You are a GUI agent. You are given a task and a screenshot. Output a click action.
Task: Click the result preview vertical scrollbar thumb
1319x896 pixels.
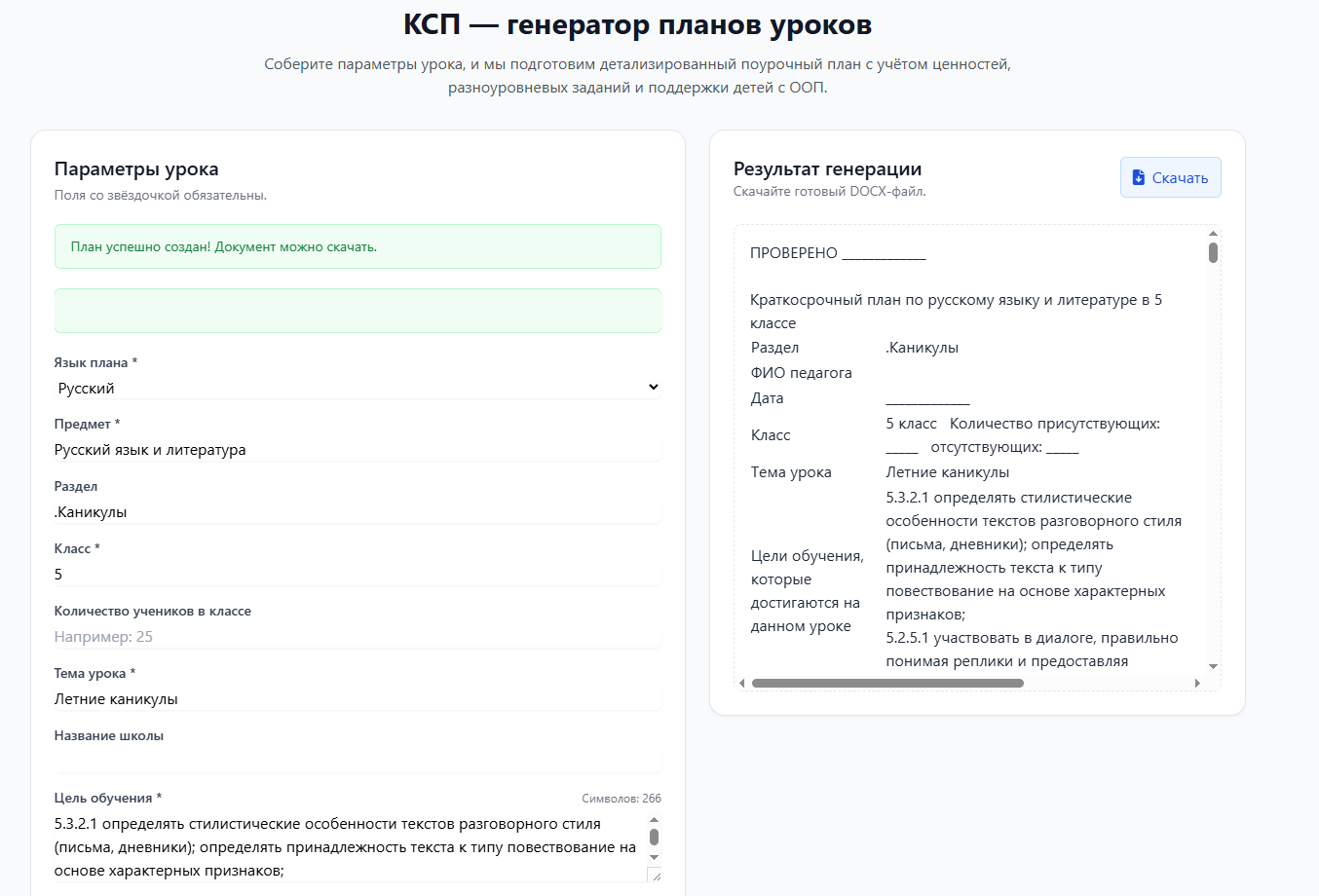(1213, 253)
